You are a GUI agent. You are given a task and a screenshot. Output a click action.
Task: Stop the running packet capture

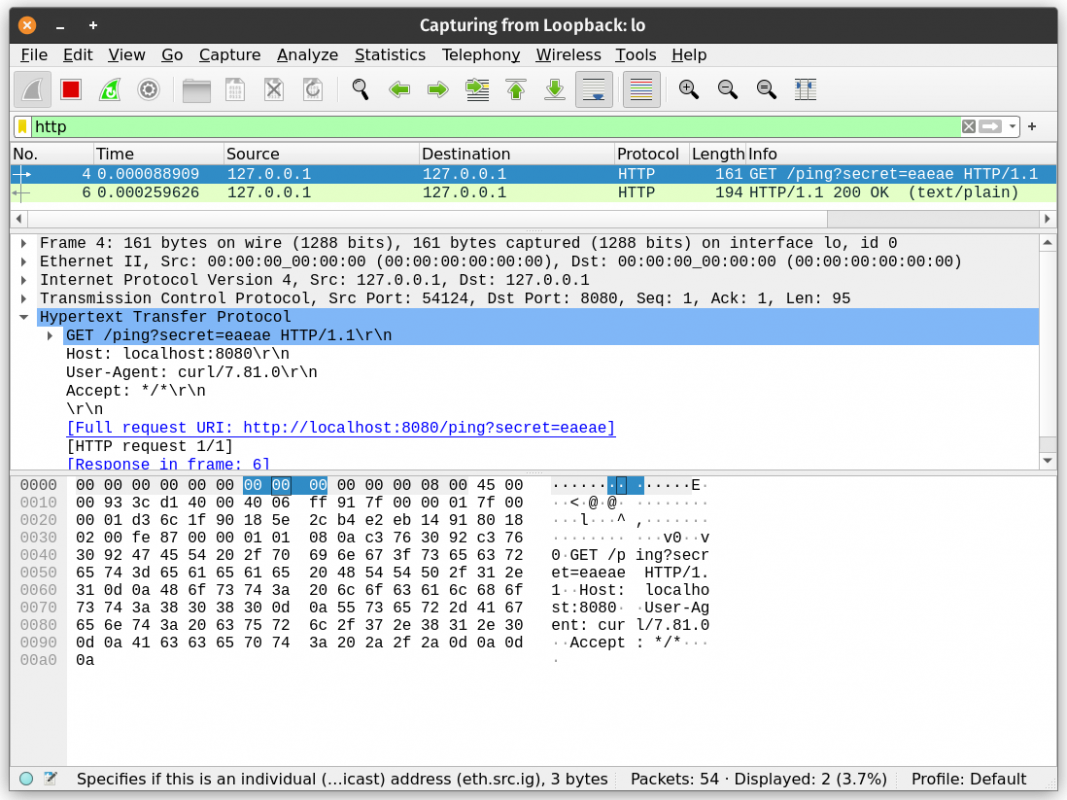click(70, 90)
